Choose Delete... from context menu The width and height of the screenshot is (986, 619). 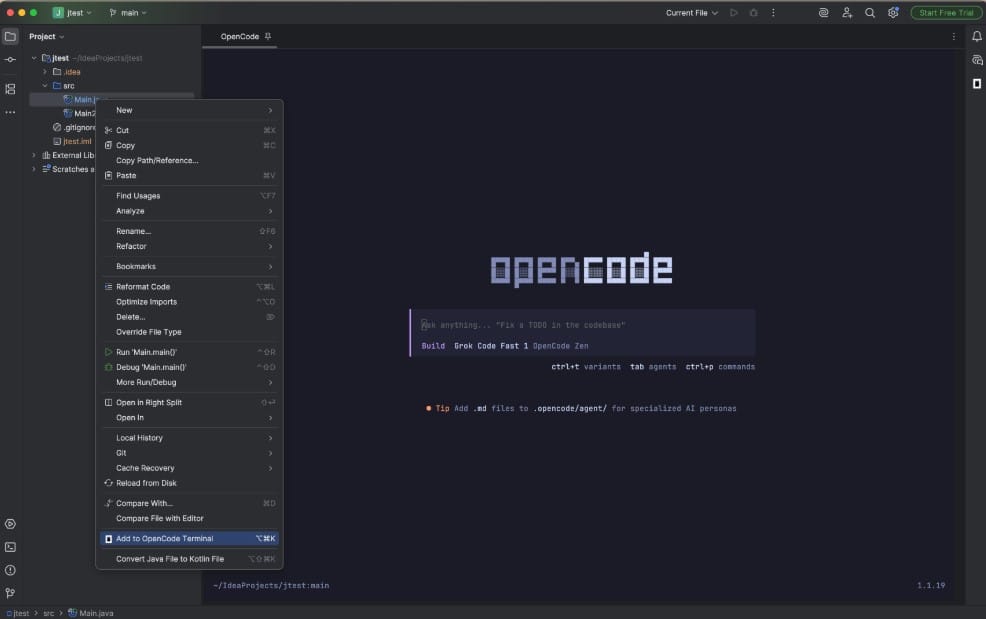189,317
